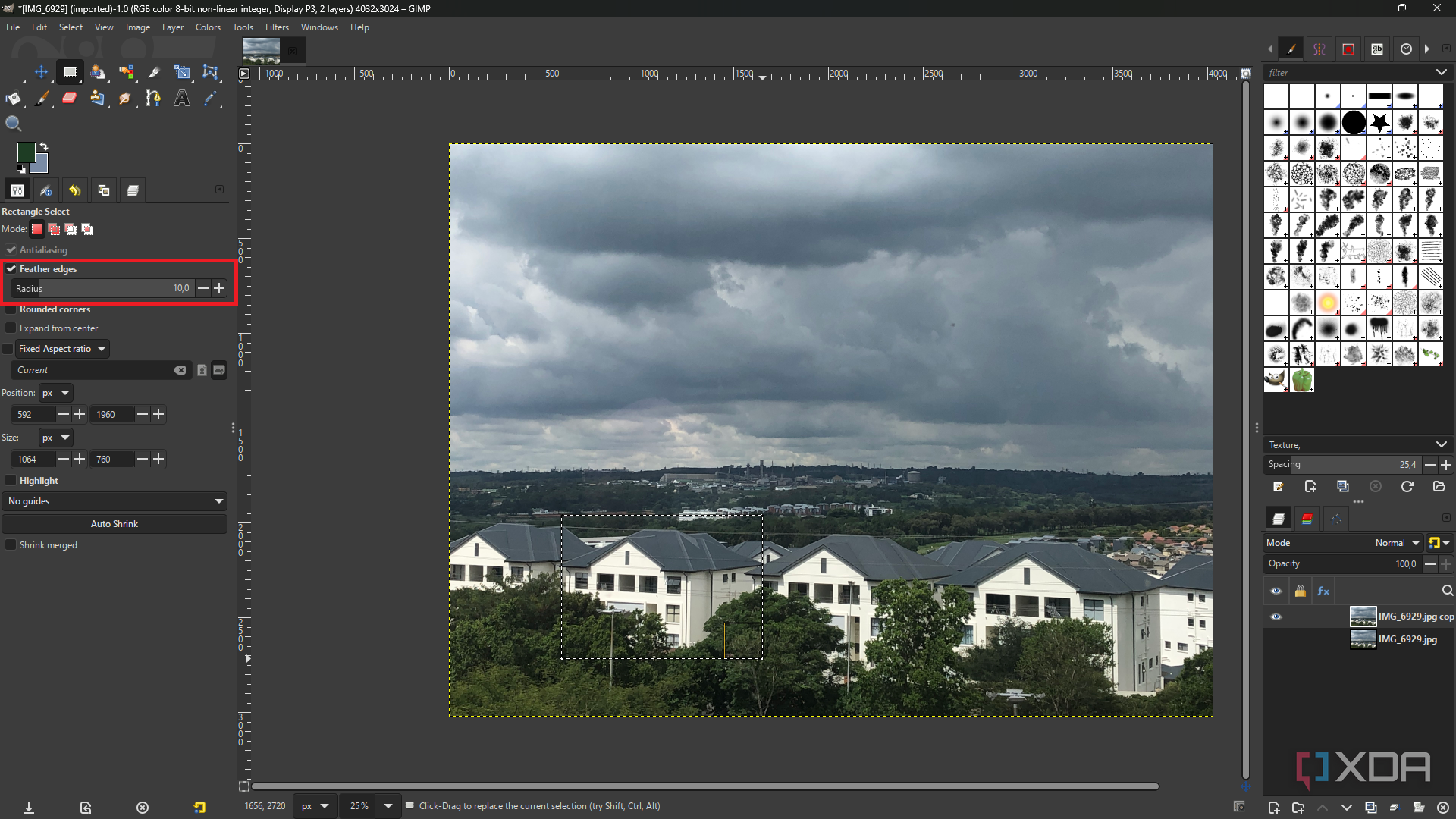Open the Fixed Aspect ratio dropdown
Image resolution: width=1456 pixels, height=819 pixels.
(x=63, y=349)
